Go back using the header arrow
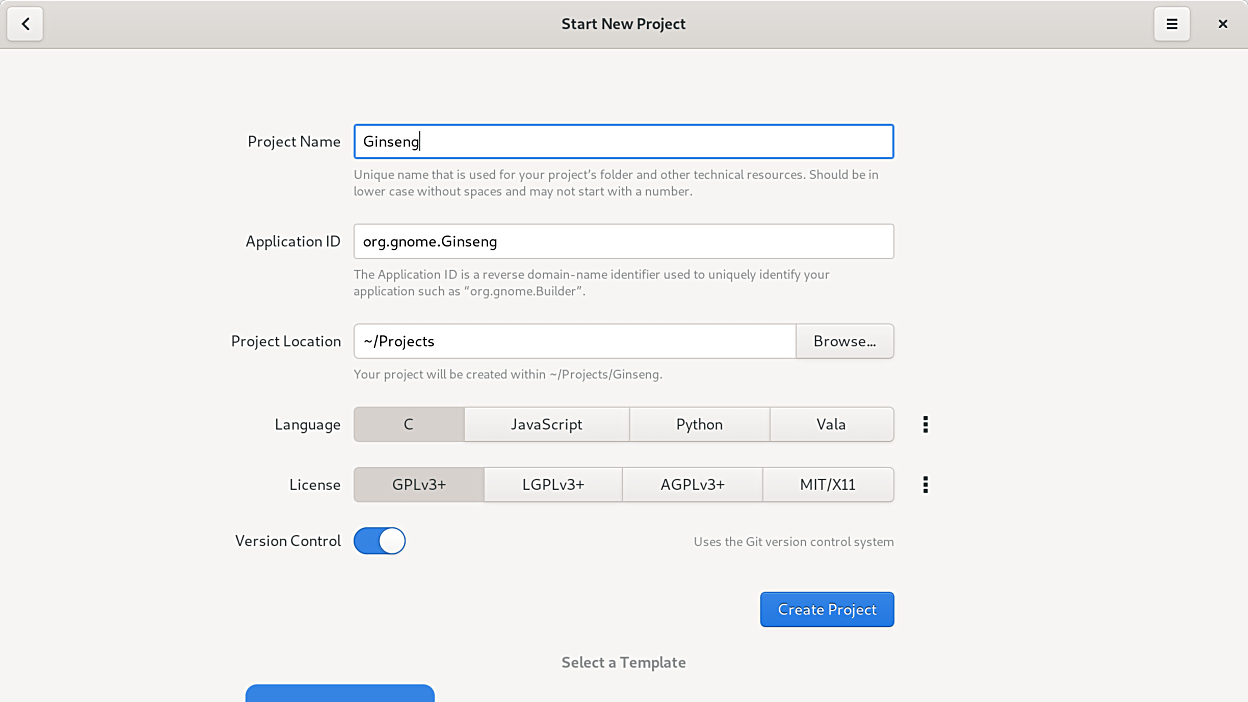 (x=25, y=24)
